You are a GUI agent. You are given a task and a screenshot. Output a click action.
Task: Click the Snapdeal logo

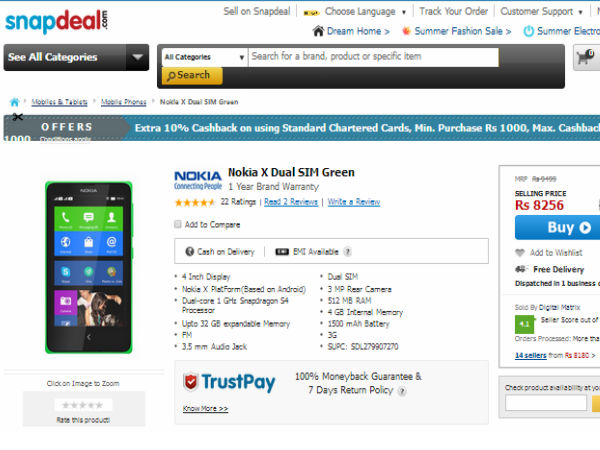(x=55, y=19)
